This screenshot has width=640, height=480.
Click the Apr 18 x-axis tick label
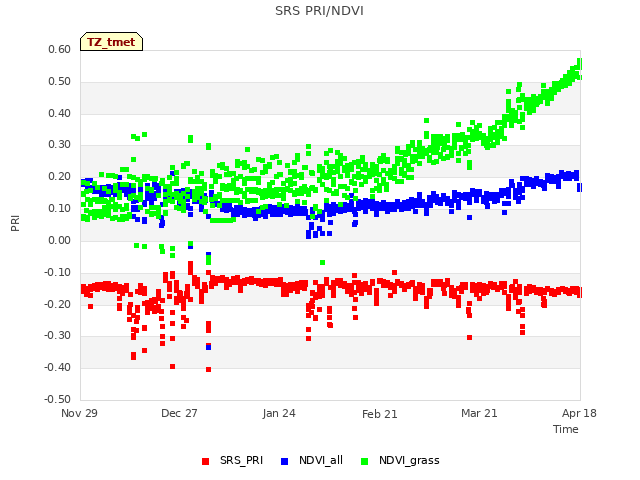tap(579, 413)
